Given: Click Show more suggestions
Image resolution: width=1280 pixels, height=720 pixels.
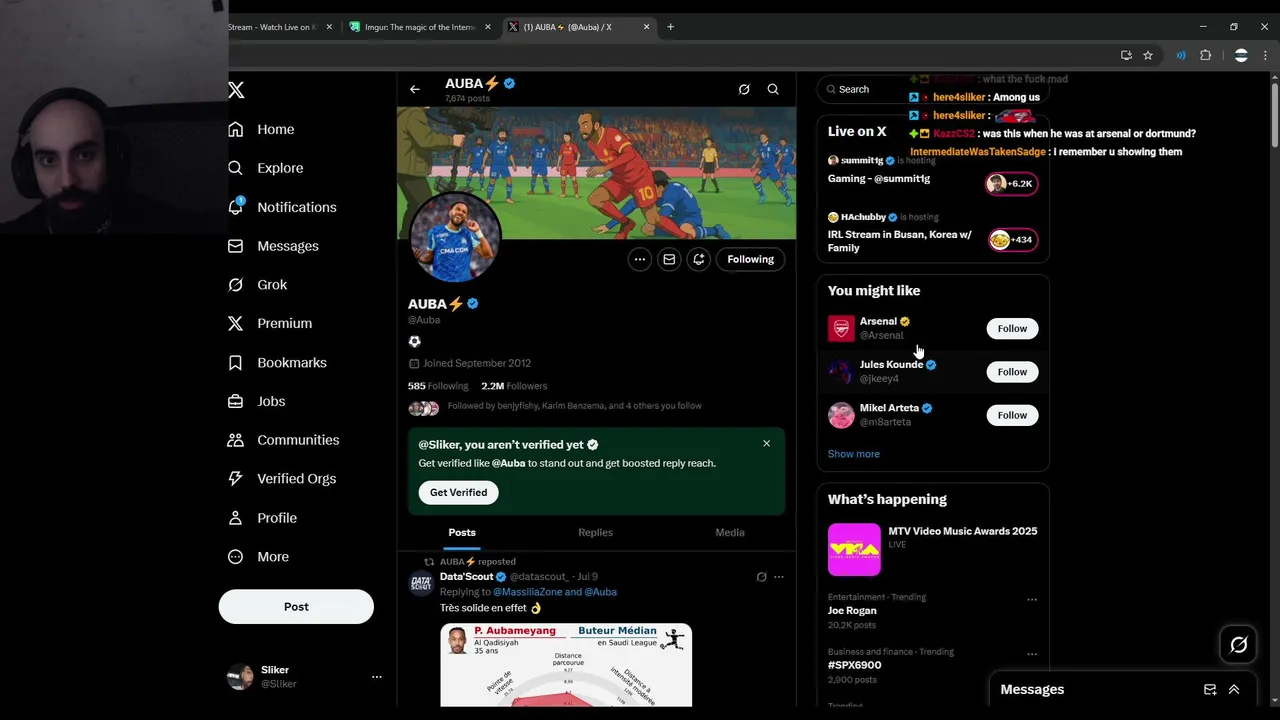Looking at the screenshot, I should pyautogui.click(x=854, y=454).
